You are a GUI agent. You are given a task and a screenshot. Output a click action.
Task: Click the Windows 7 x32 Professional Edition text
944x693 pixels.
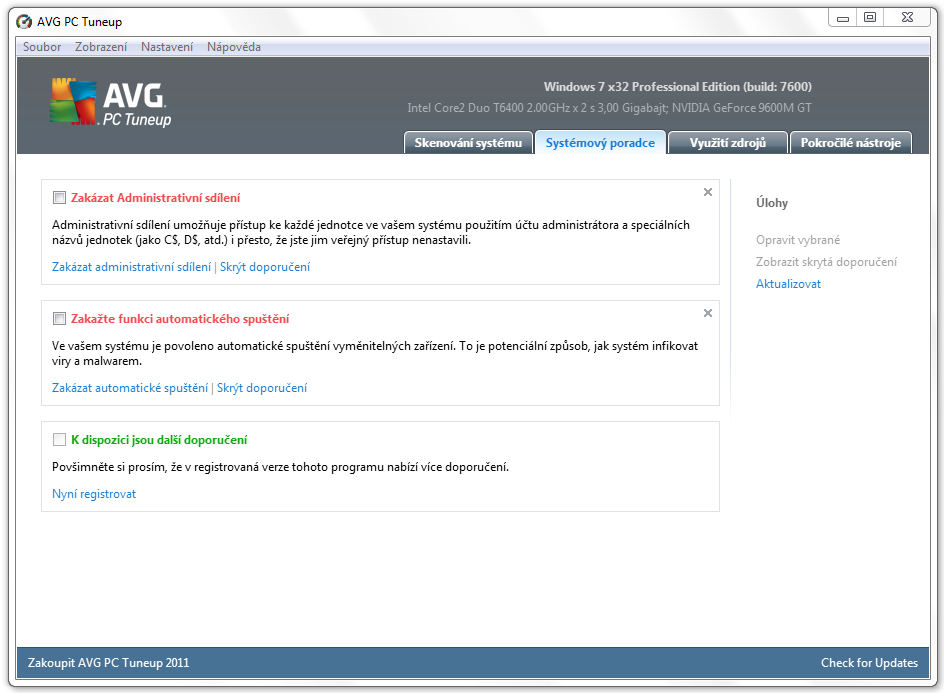678,87
